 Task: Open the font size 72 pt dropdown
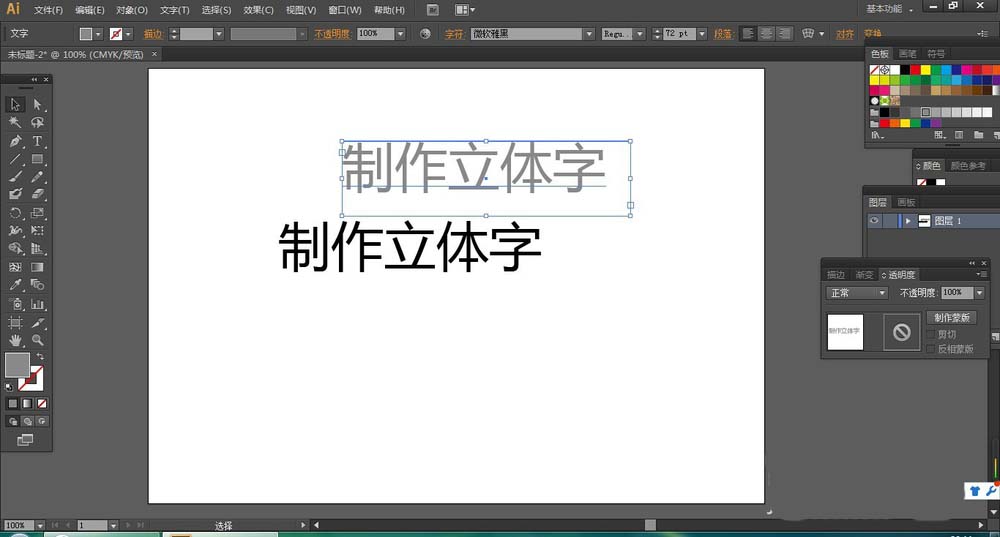click(702, 34)
